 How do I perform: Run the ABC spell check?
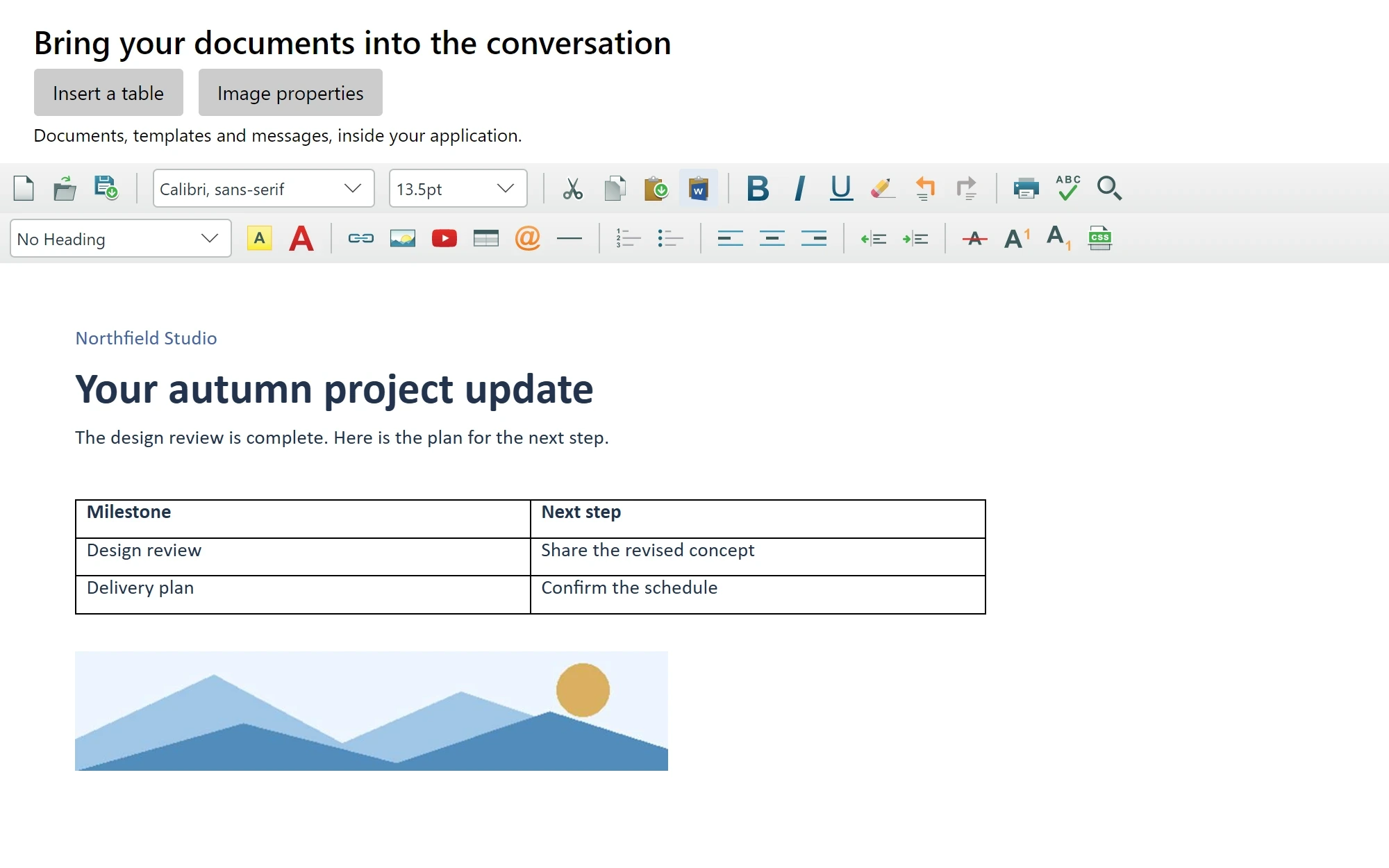pyautogui.click(x=1067, y=188)
